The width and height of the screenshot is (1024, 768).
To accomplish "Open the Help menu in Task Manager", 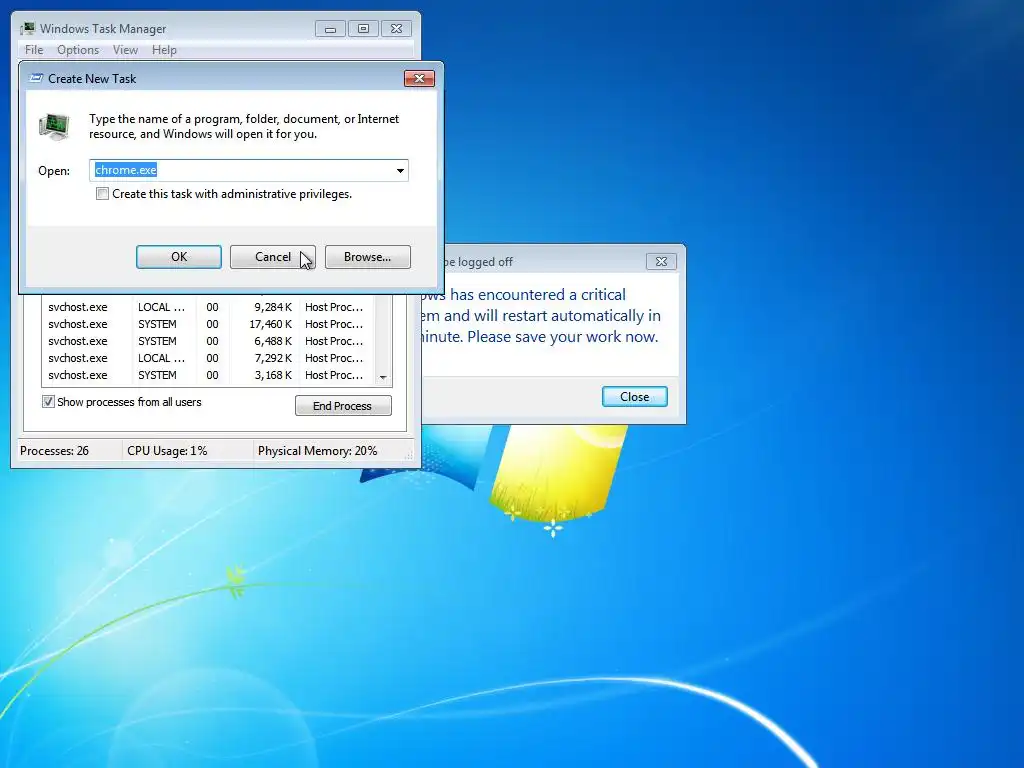I will (x=164, y=50).
